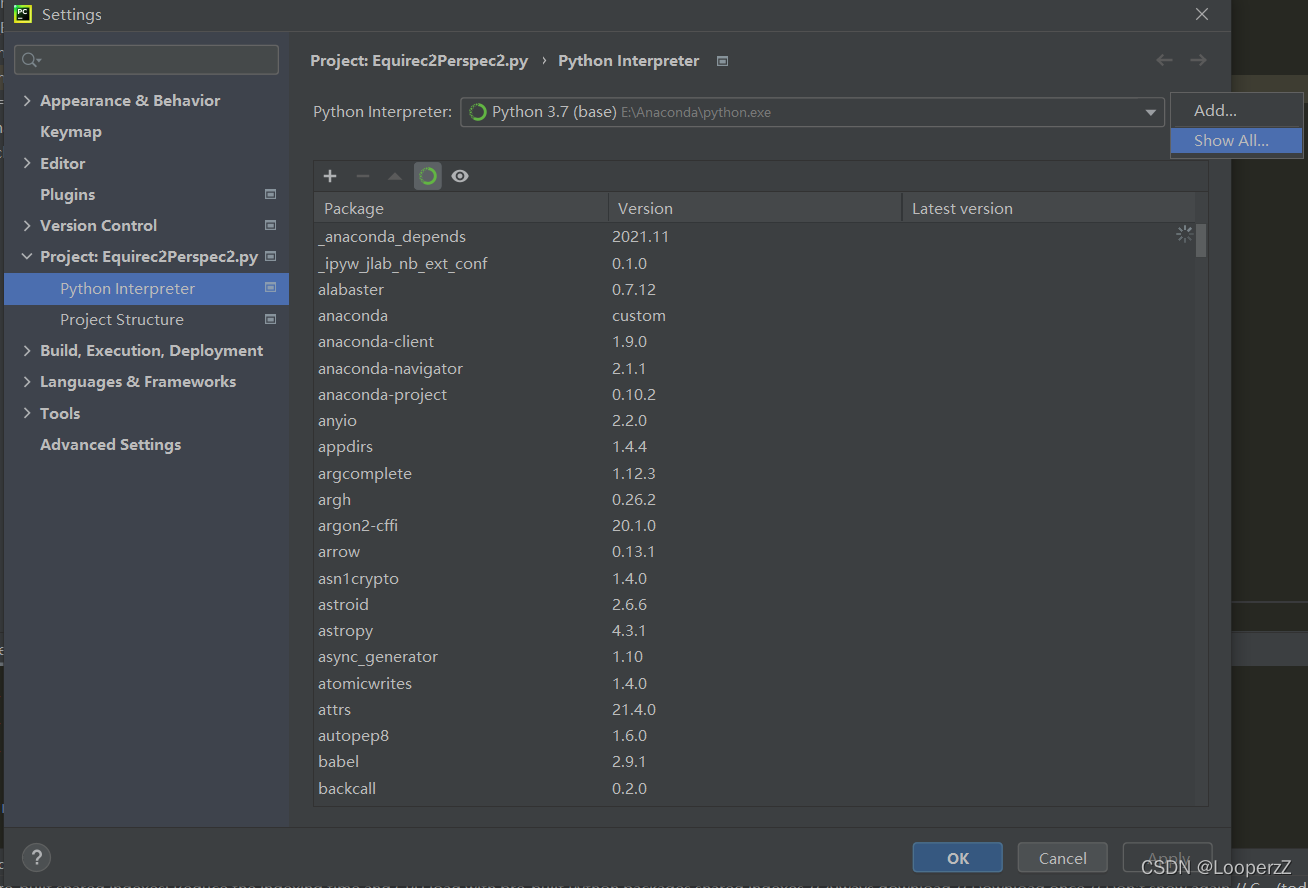Click the icon beside Project: Equirec2Perspec2.py in the tree

[x=270, y=257]
